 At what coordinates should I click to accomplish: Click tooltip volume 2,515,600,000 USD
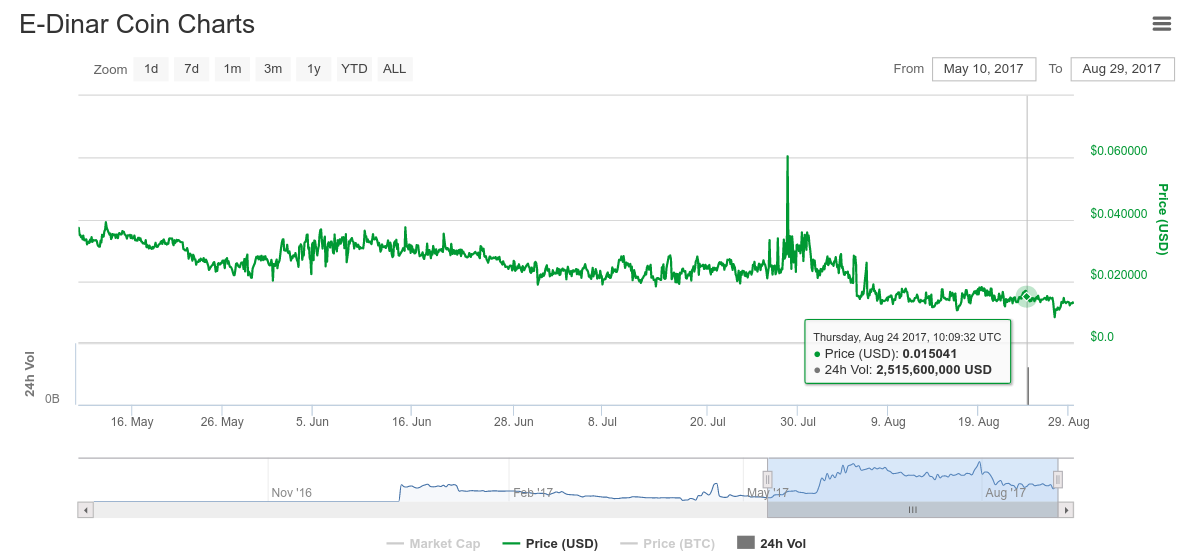(934, 370)
